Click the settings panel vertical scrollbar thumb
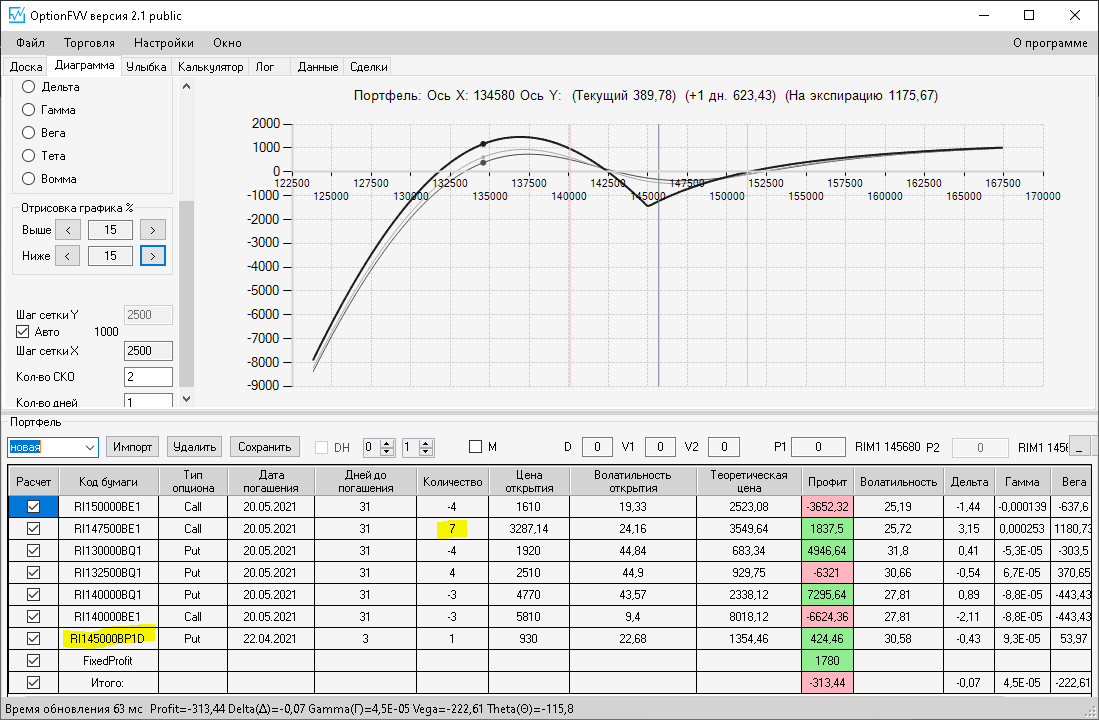 (x=186, y=293)
